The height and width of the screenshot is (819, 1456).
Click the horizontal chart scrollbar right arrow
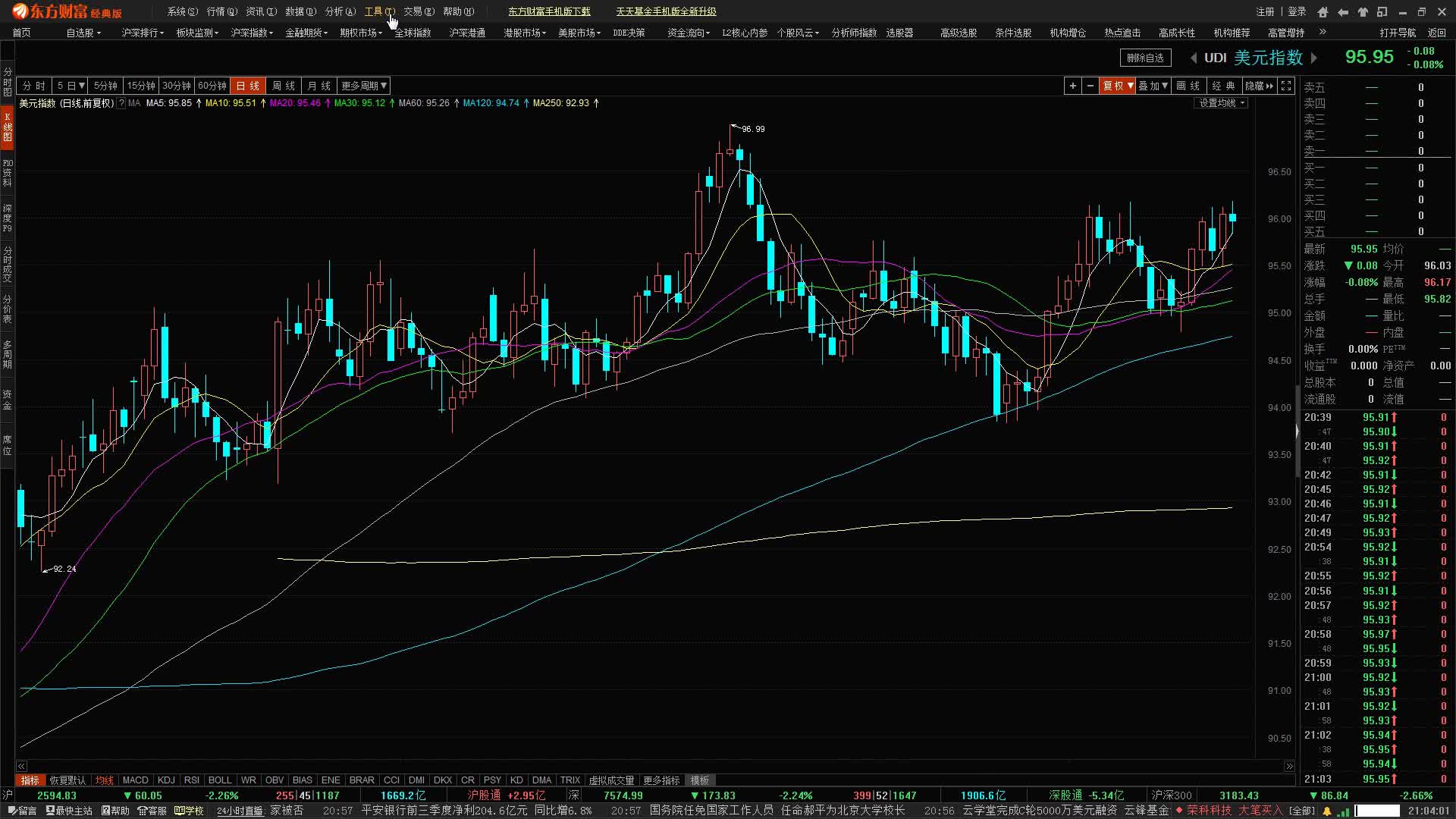click(x=1289, y=766)
